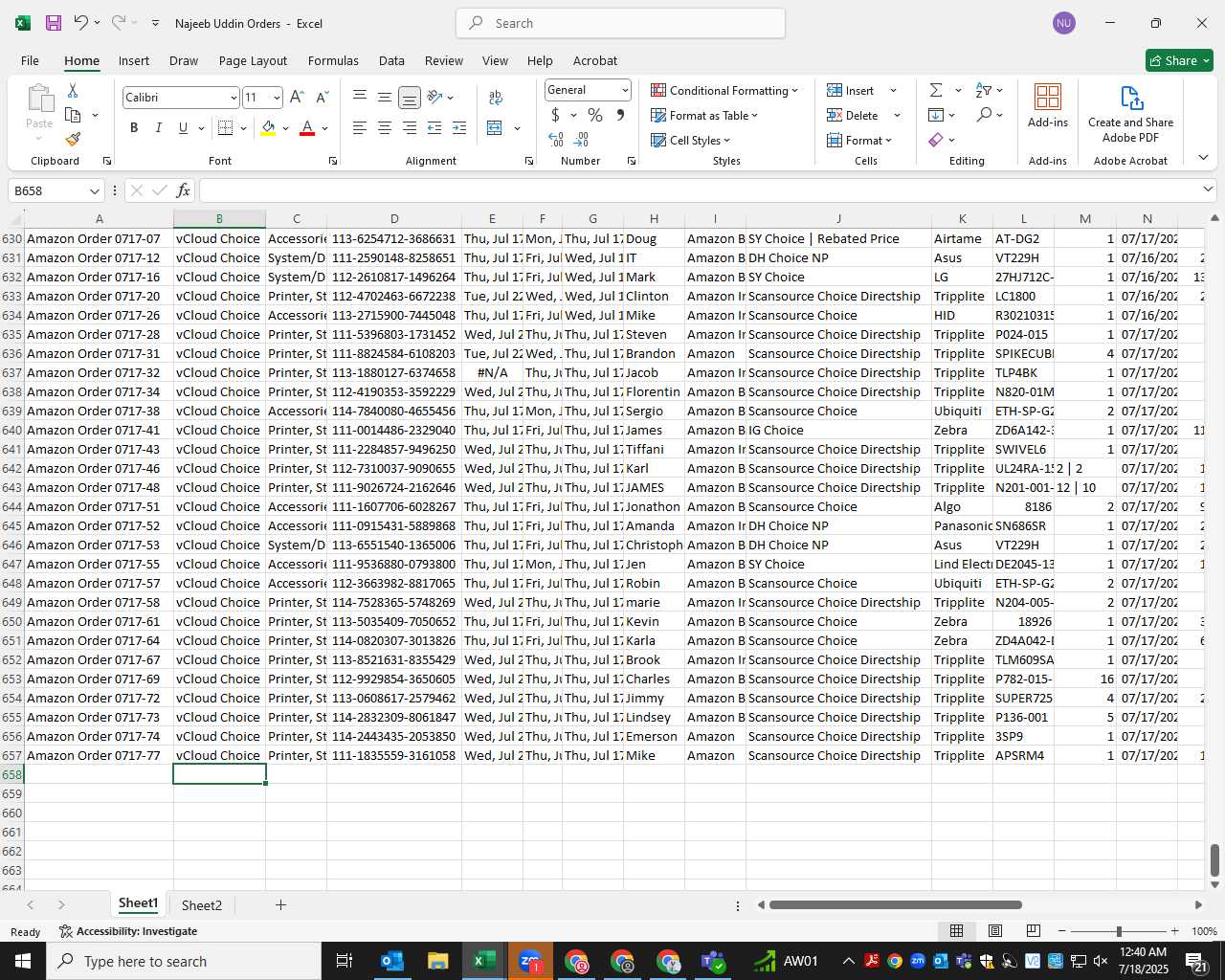Open the General number format dropdown
The image size is (1225, 980).
(625, 90)
